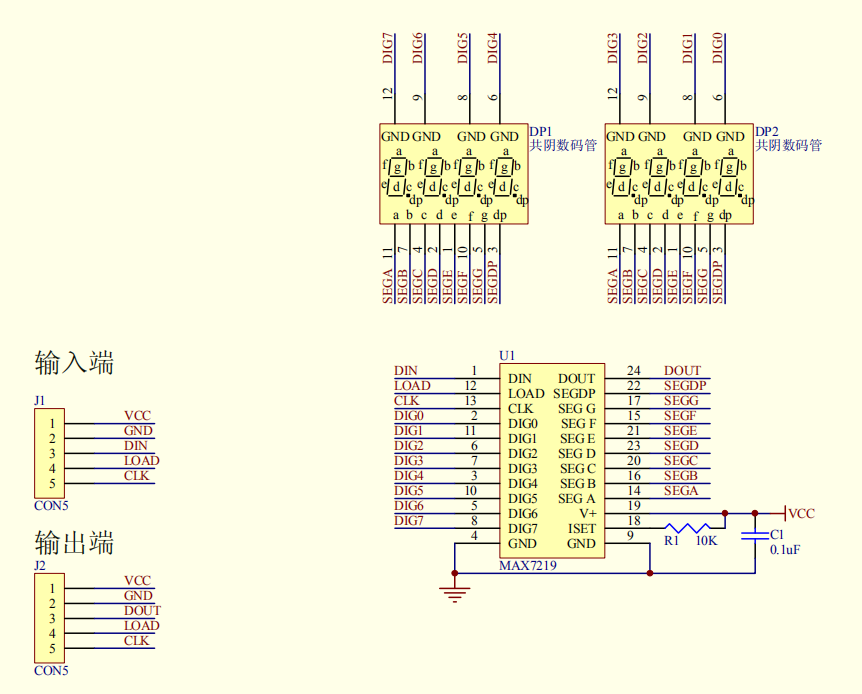This screenshot has width=862, height=694.
Task: Select the MAX7219 chip U1 body
Action: click(552, 461)
